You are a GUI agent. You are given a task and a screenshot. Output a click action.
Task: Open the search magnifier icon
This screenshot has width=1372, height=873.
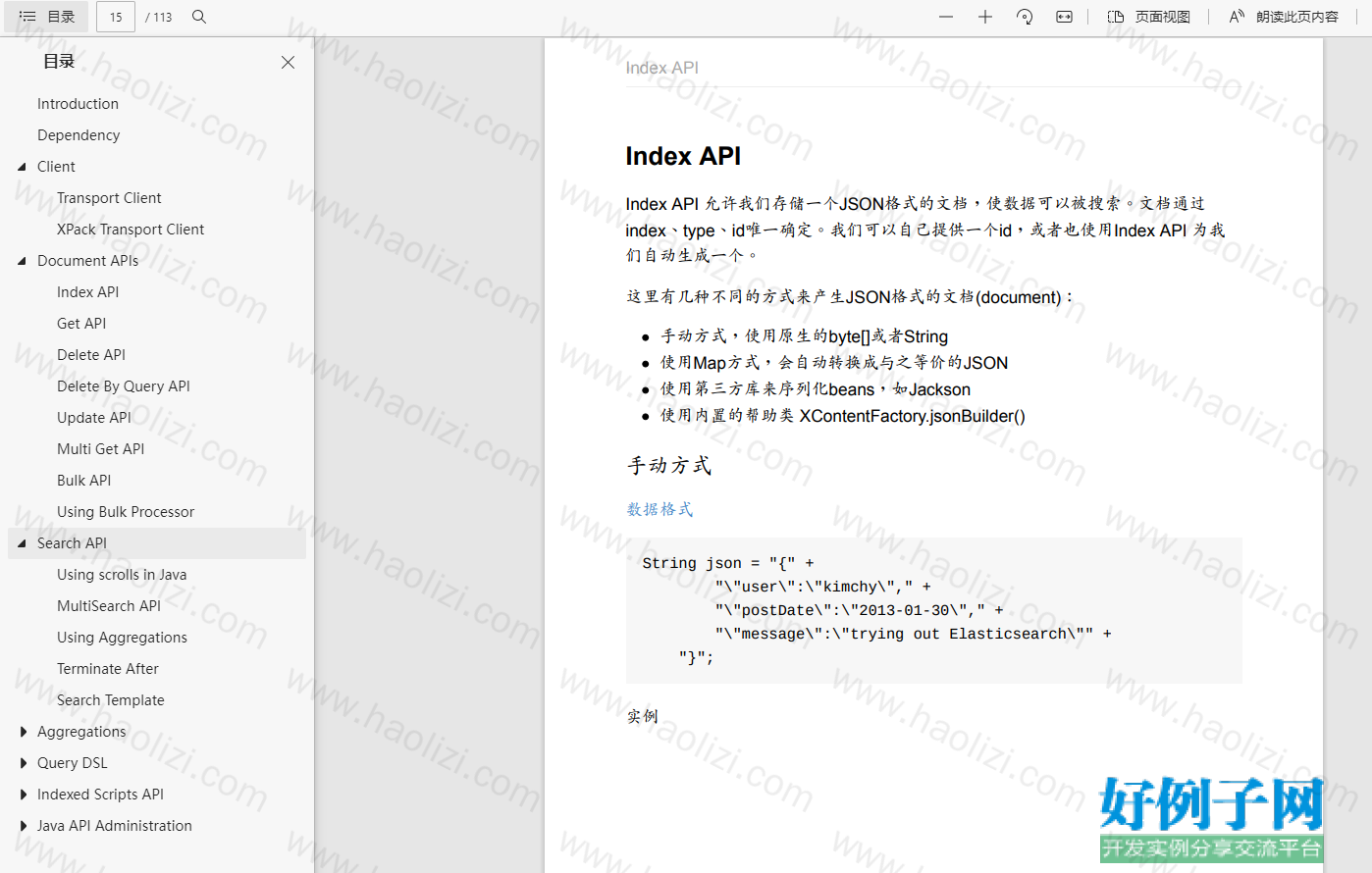199,17
